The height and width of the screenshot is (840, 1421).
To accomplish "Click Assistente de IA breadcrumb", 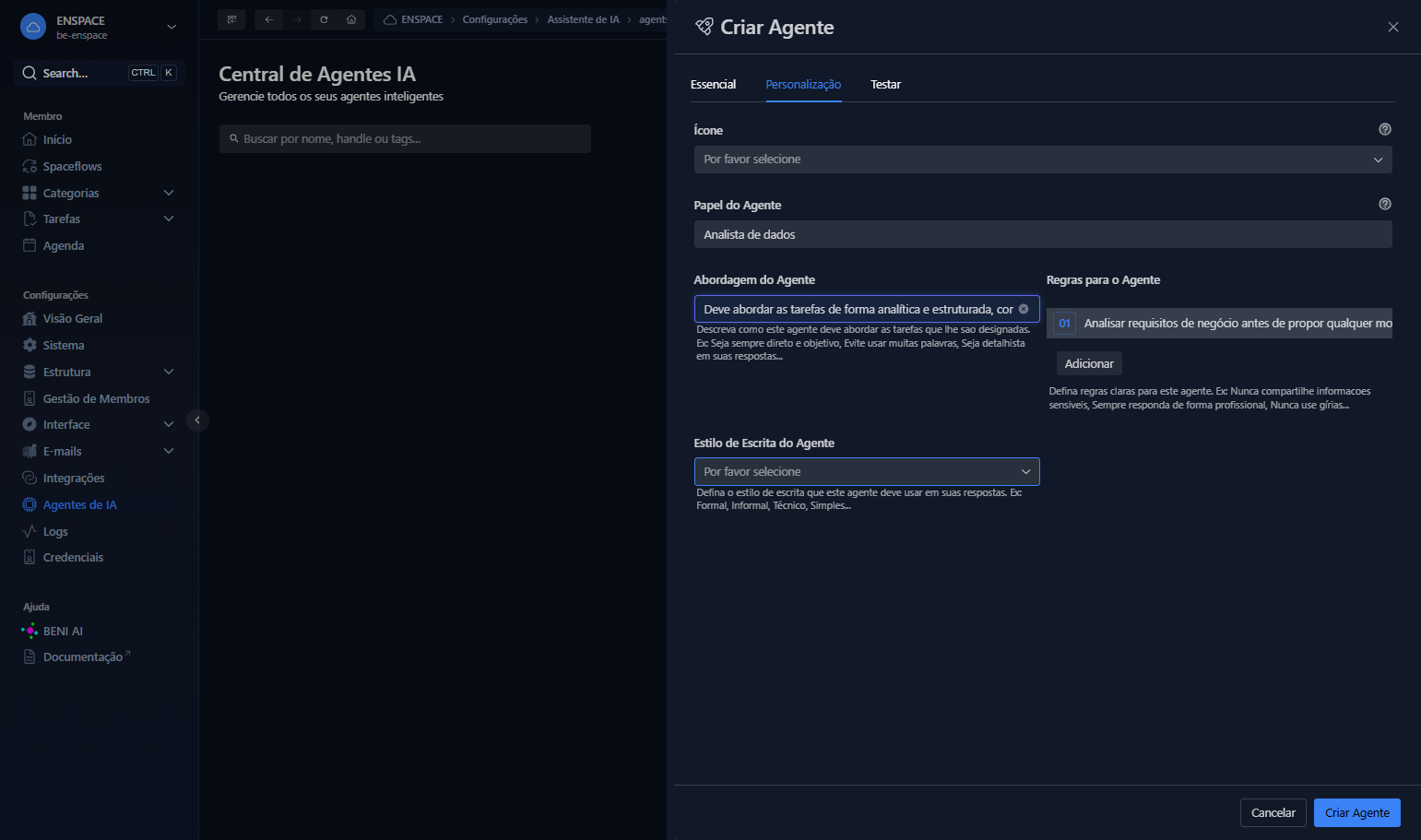I will pos(584,19).
